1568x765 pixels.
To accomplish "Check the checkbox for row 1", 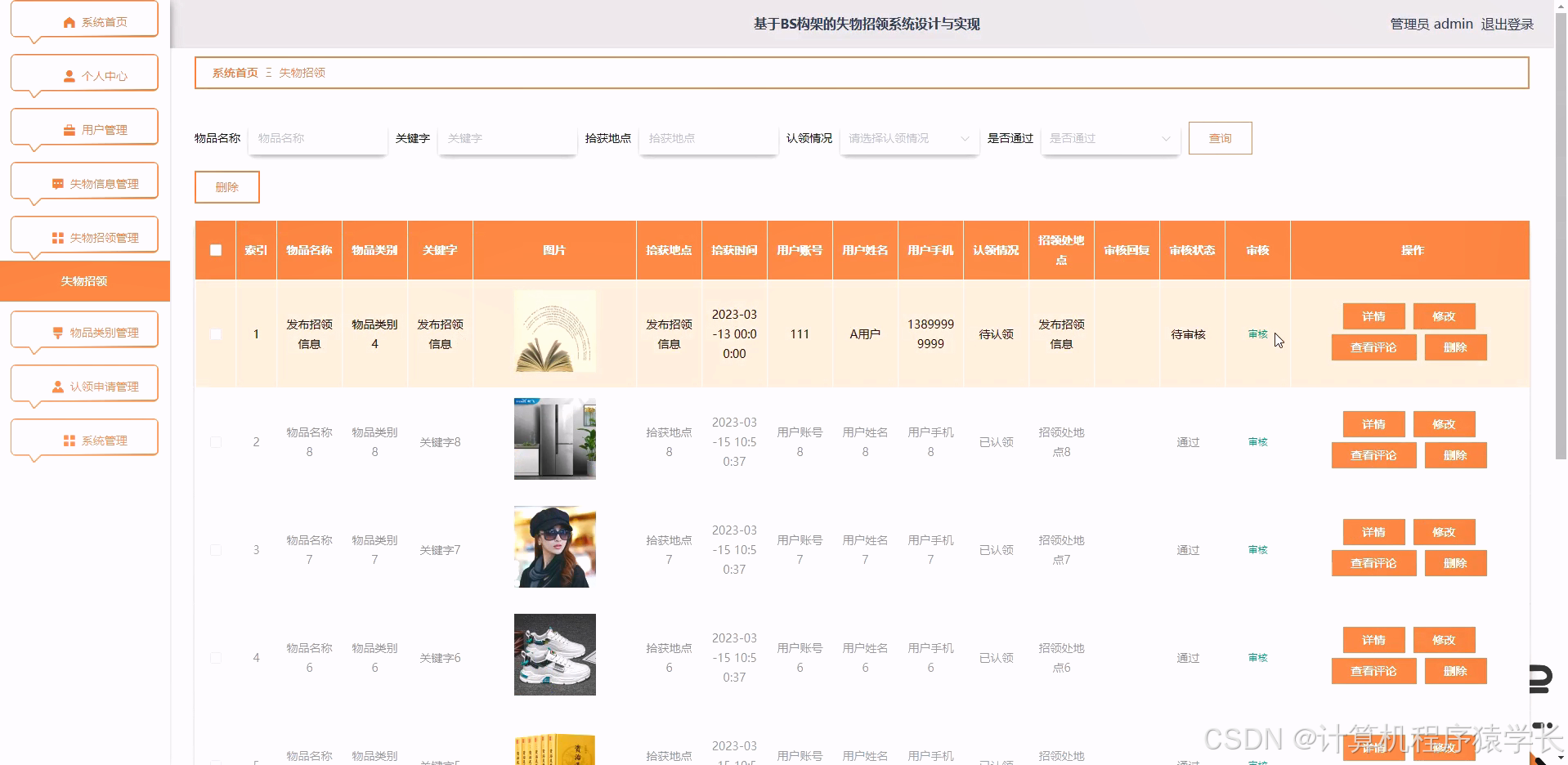I will pos(216,334).
